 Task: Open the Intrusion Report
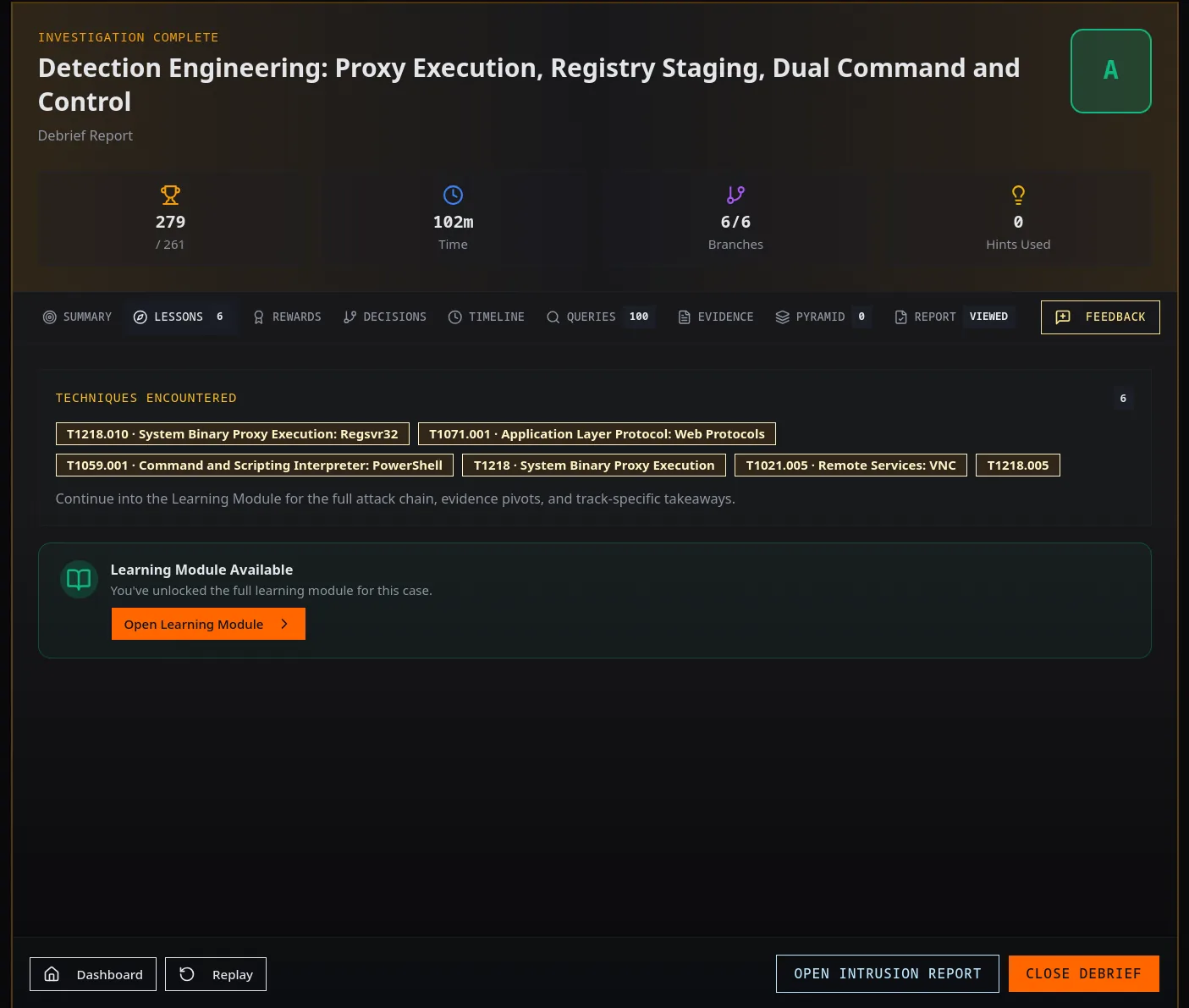[x=888, y=973]
